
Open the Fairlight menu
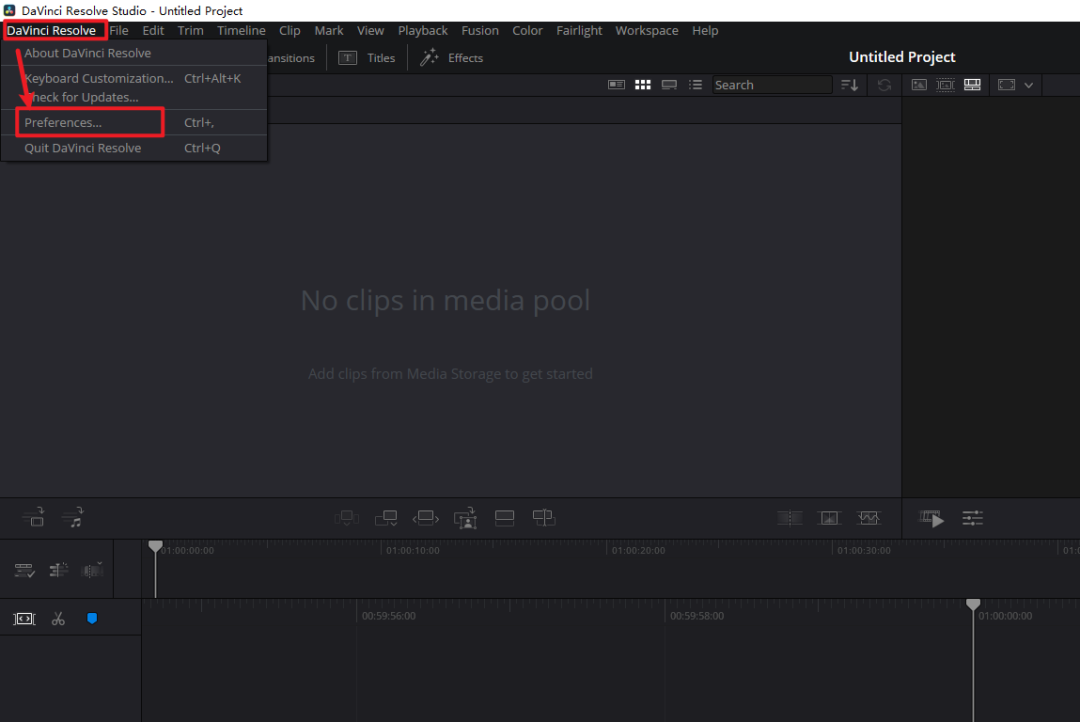coord(579,31)
